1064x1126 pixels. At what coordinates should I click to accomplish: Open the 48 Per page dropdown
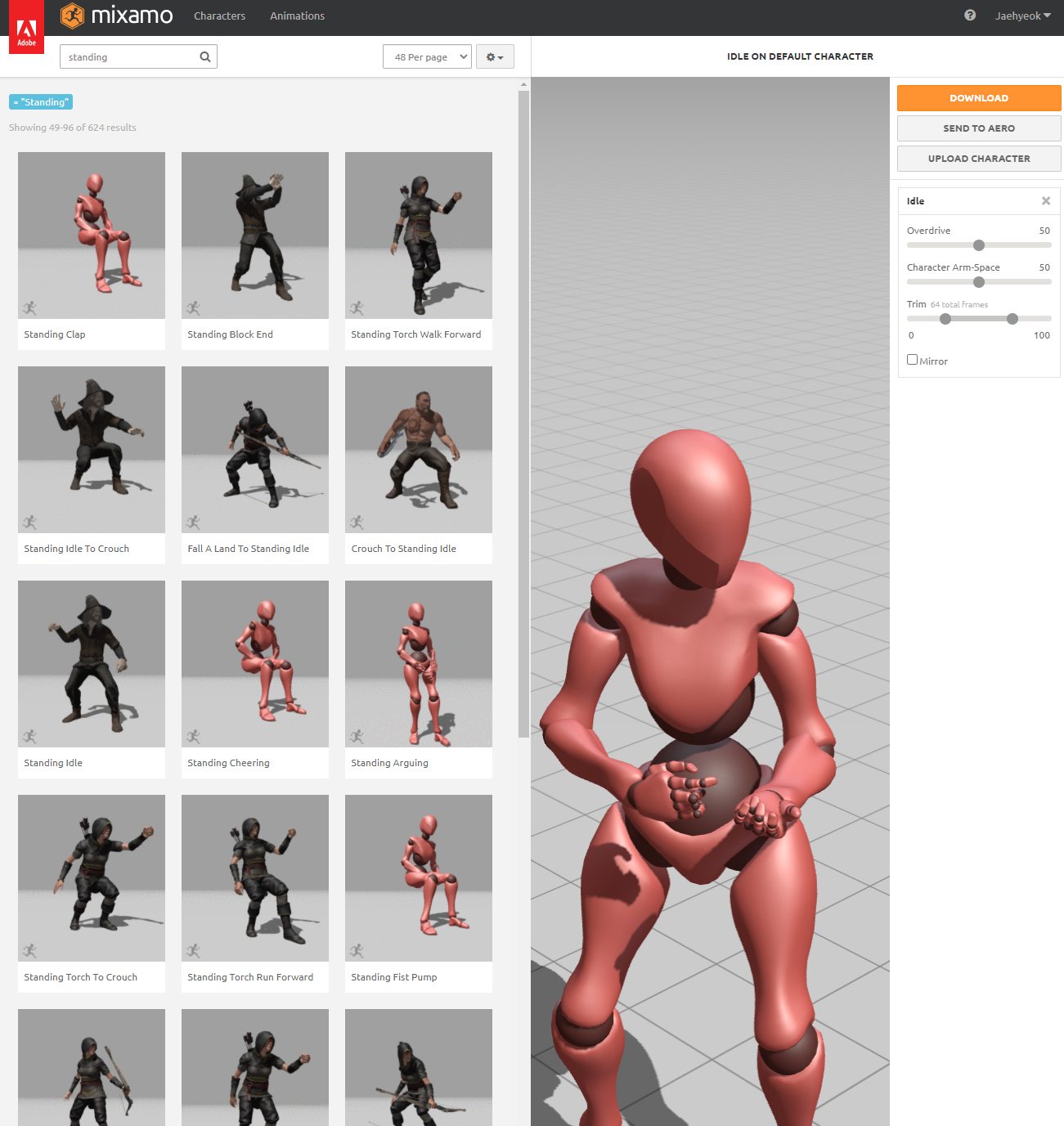427,57
